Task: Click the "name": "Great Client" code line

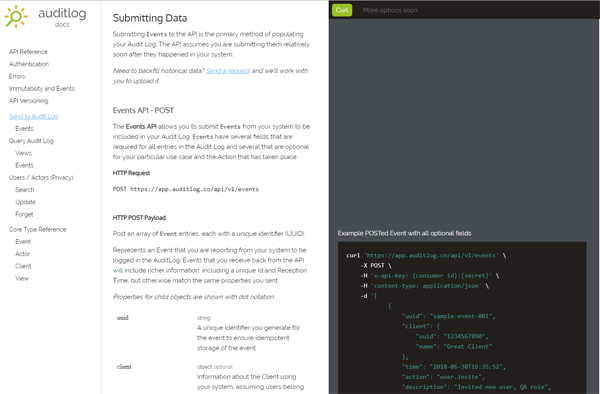Action: (x=454, y=347)
